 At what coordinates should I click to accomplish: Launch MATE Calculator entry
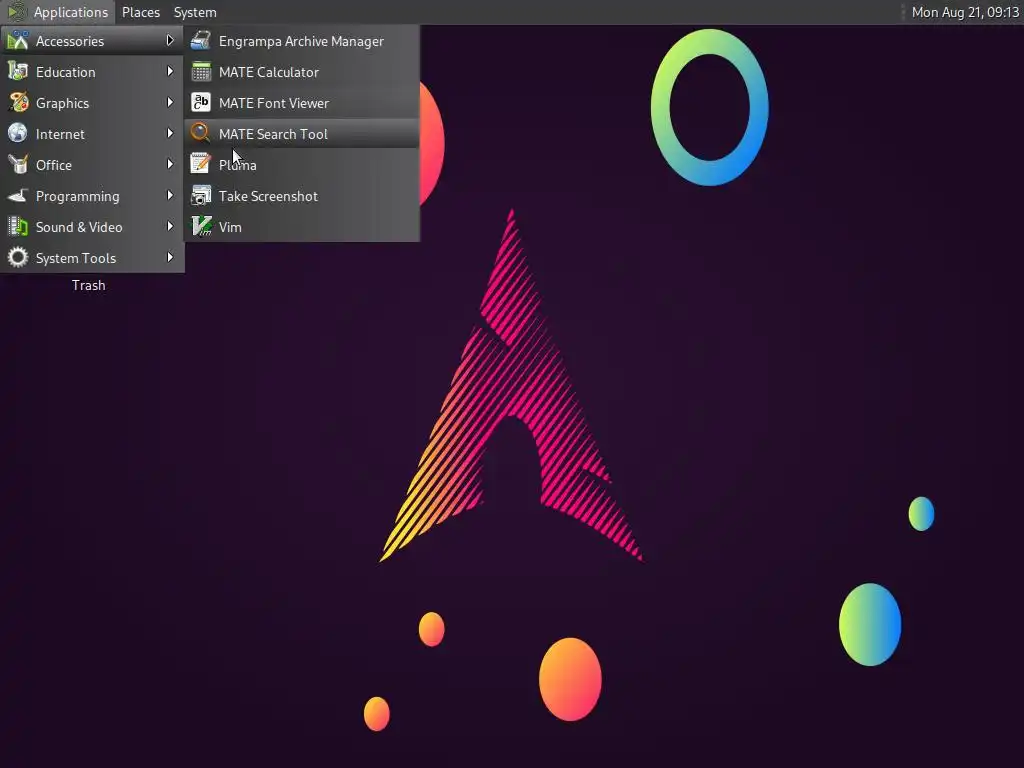[302, 72]
